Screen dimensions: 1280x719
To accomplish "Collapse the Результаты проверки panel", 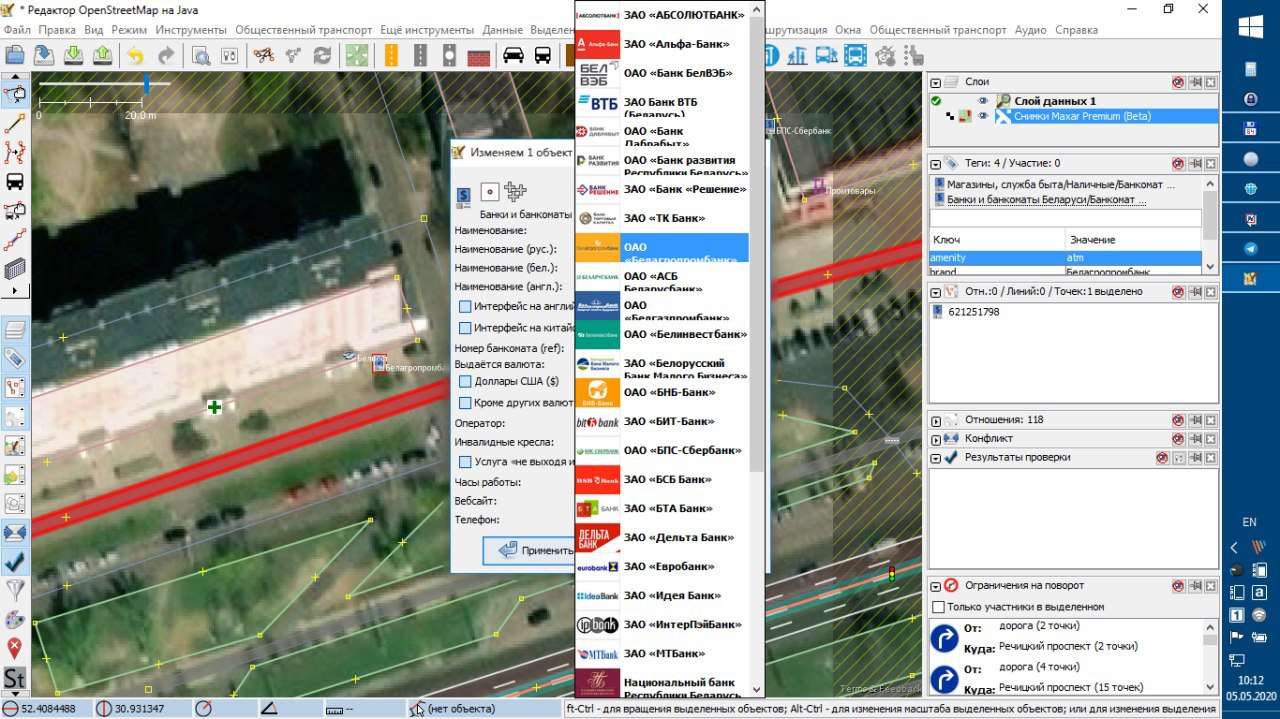I will [936, 457].
